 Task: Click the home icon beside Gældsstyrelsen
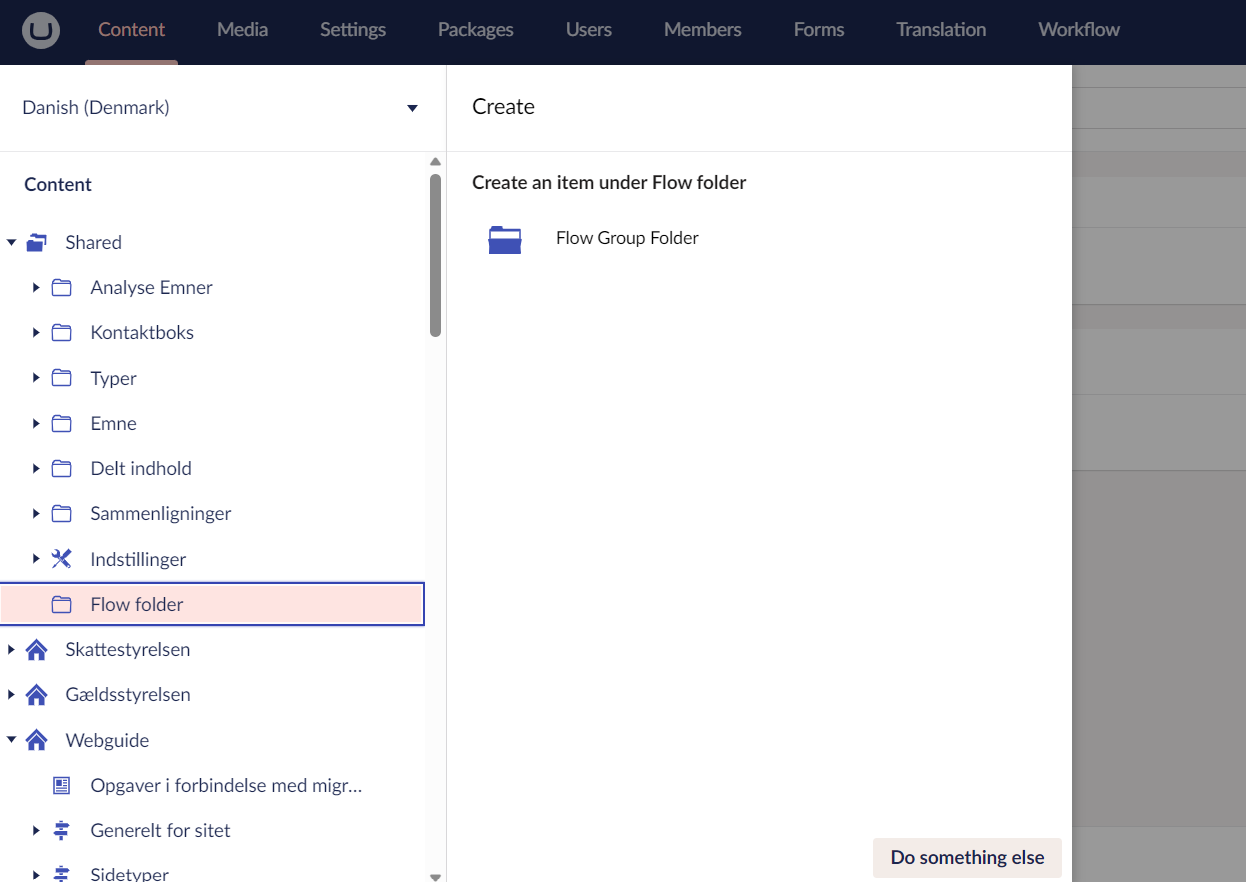[x=36, y=694]
